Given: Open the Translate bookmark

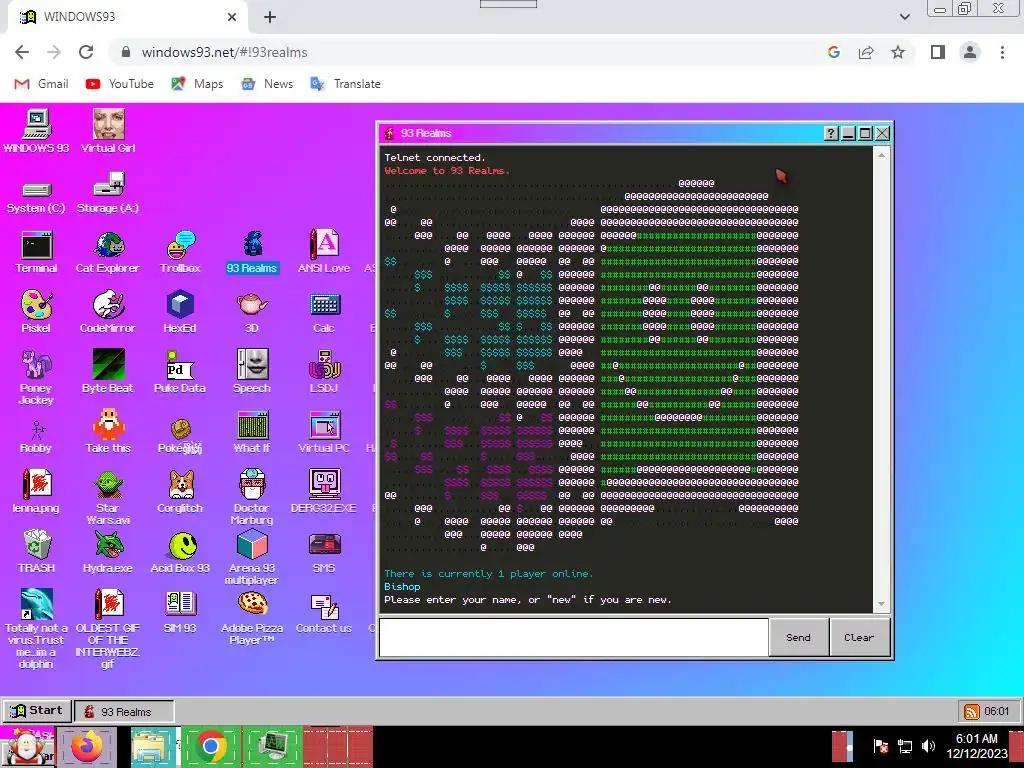Looking at the screenshot, I should [345, 84].
